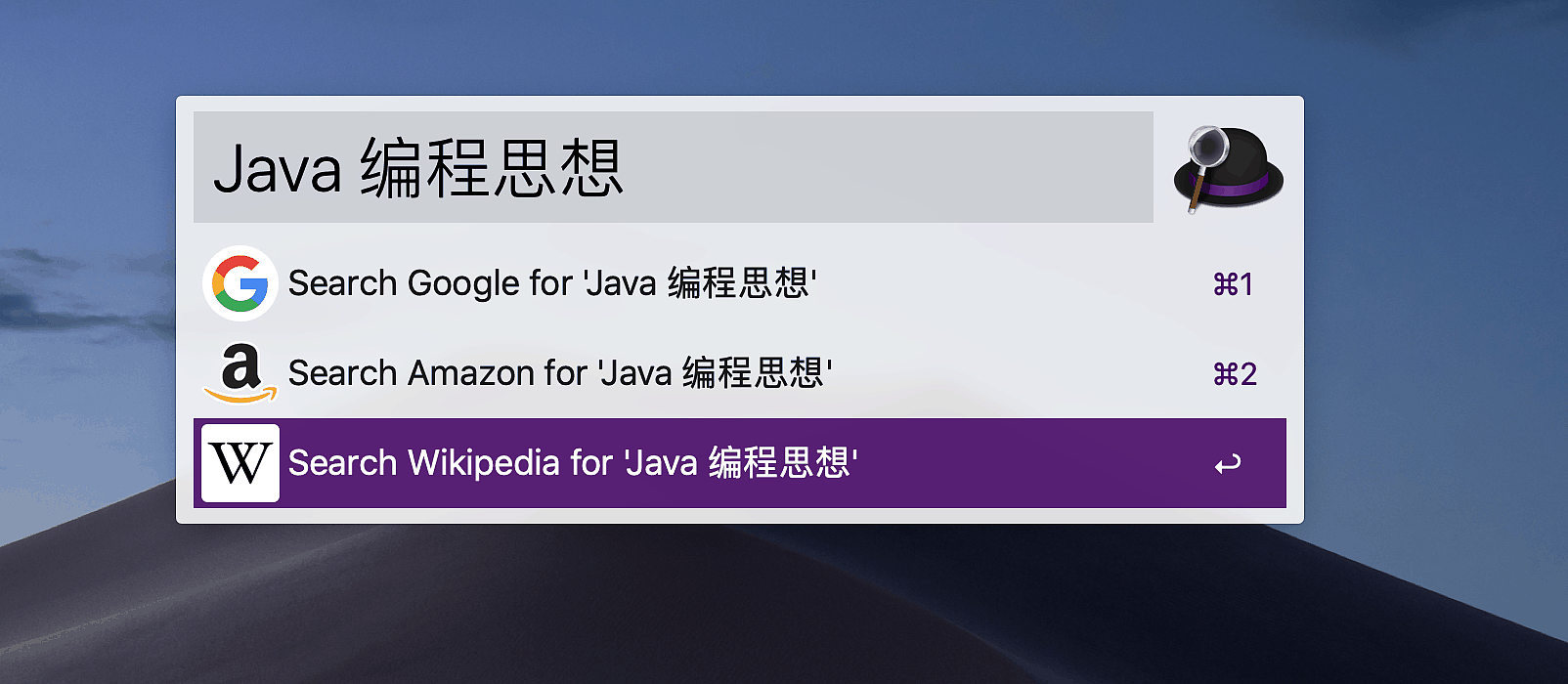Screen dimensions: 1568x684
Task: Click the Wikipedia W icon
Action: coord(240,463)
